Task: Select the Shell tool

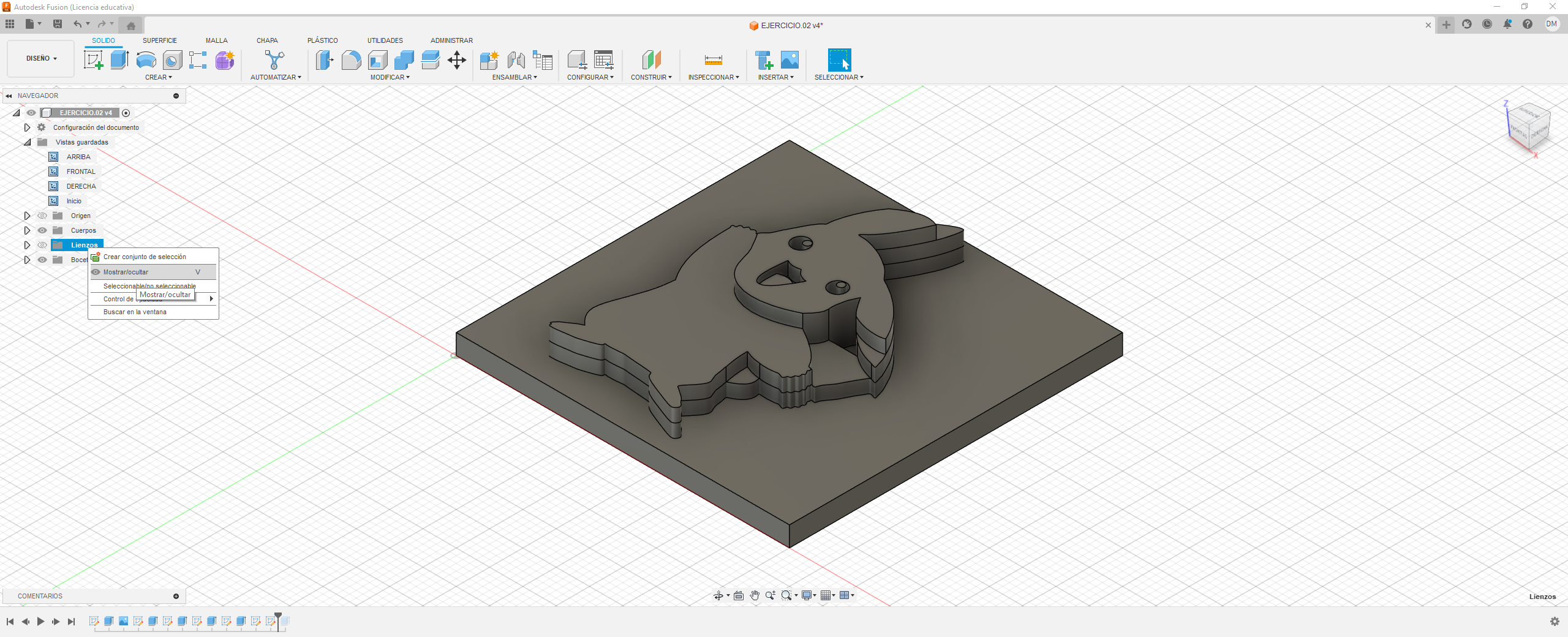Action: (x=378, y=60)
